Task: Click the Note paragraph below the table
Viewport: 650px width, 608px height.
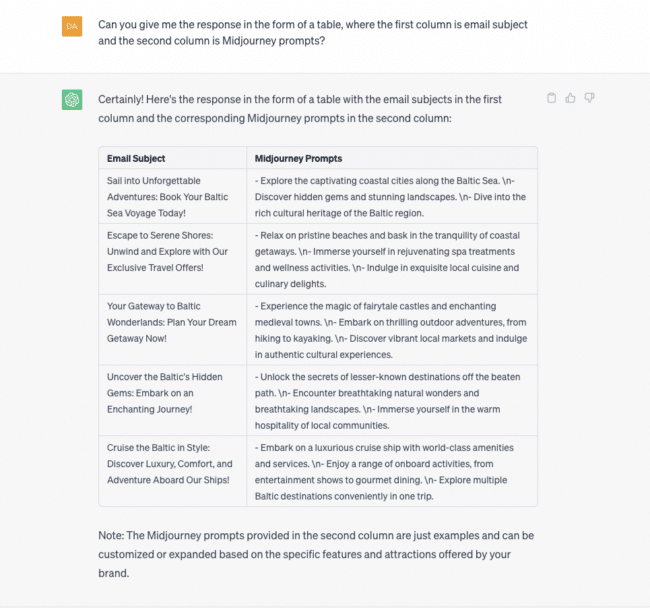Action: [314, 554]
